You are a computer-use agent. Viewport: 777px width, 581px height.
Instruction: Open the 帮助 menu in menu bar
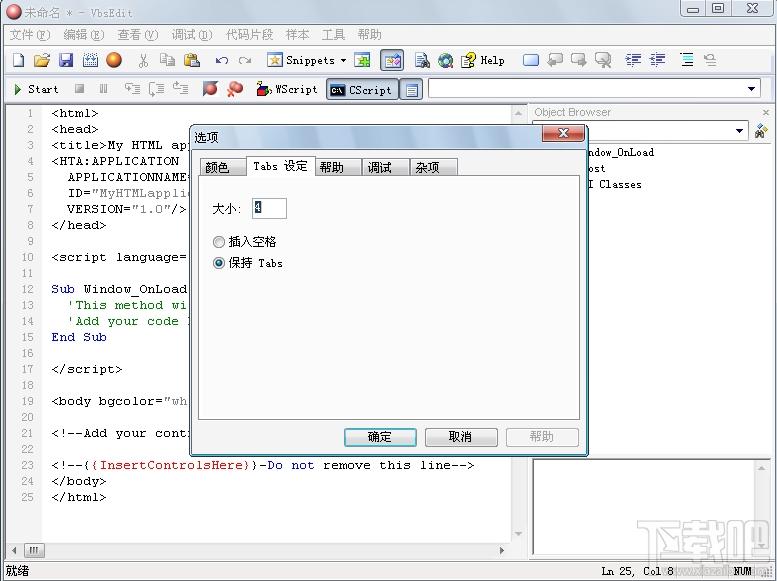369,35
